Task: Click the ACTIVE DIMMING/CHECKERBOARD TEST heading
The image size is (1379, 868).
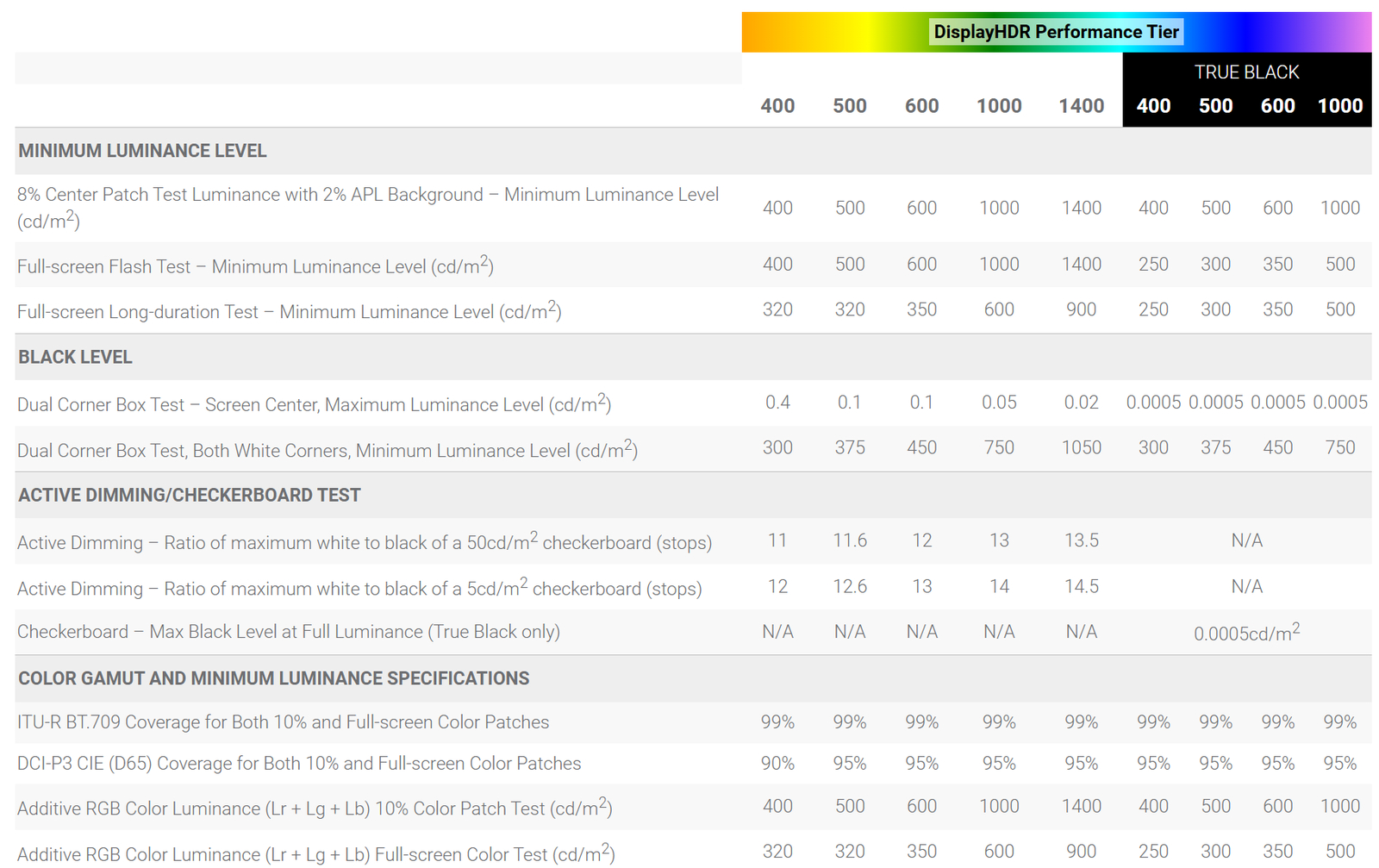Action: pyautogui.click(x=190, y=495)
